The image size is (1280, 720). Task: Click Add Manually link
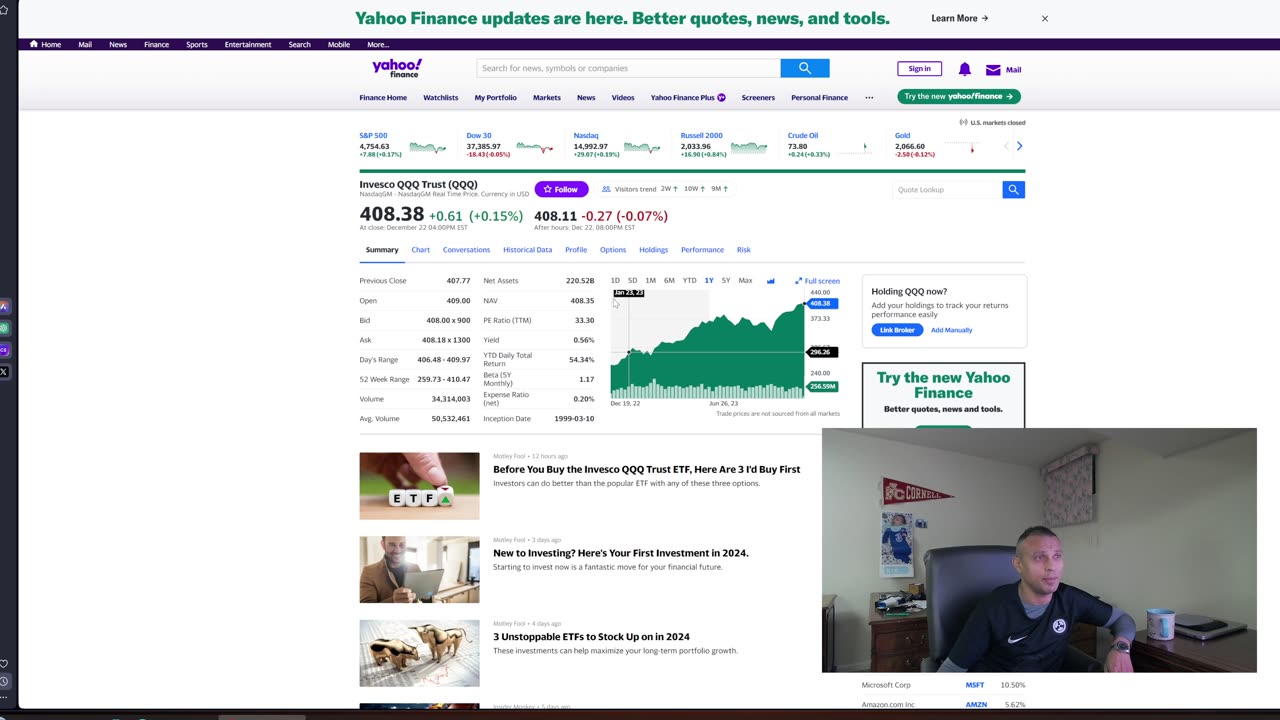coord(951,330)
